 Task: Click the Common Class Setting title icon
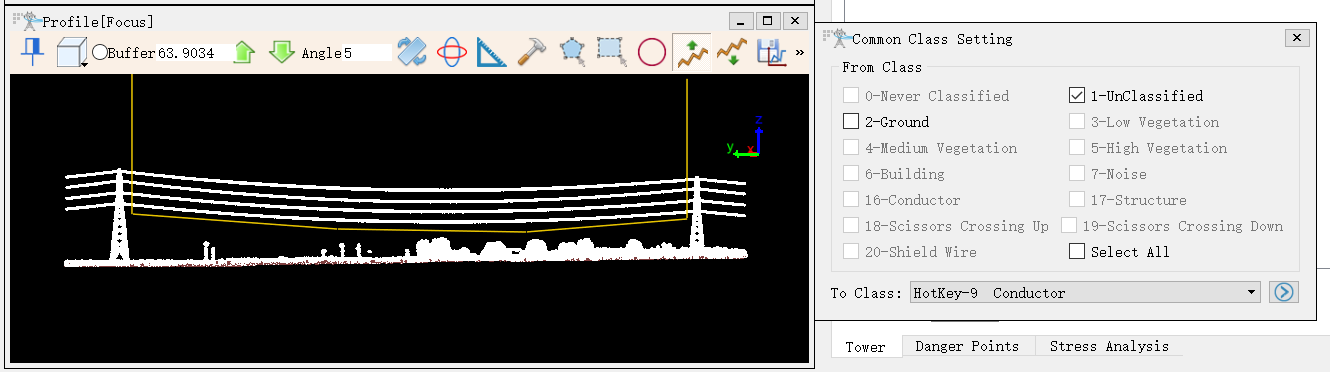(837, 38)
